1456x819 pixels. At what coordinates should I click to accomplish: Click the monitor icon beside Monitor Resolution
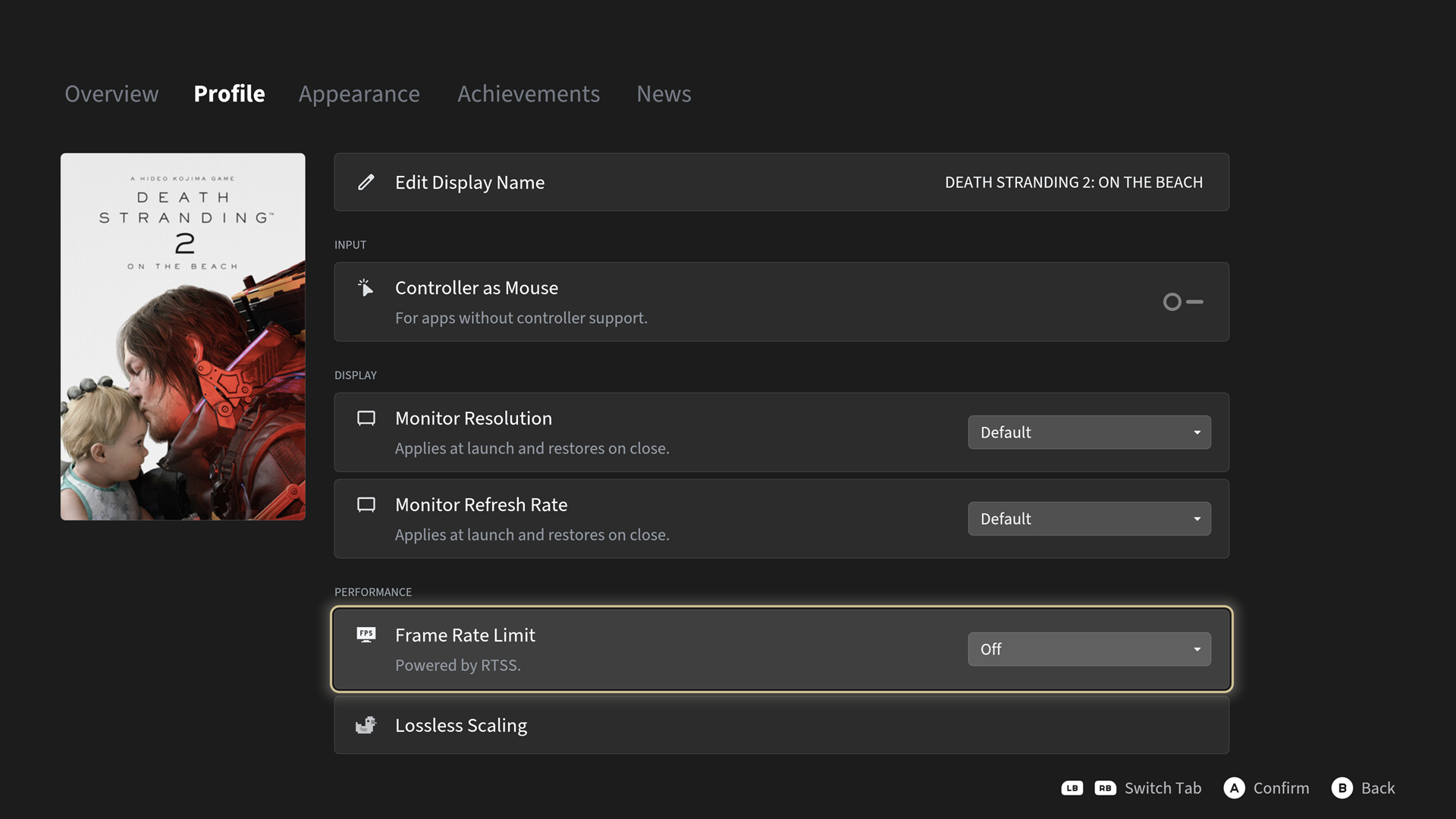(366, 419)
